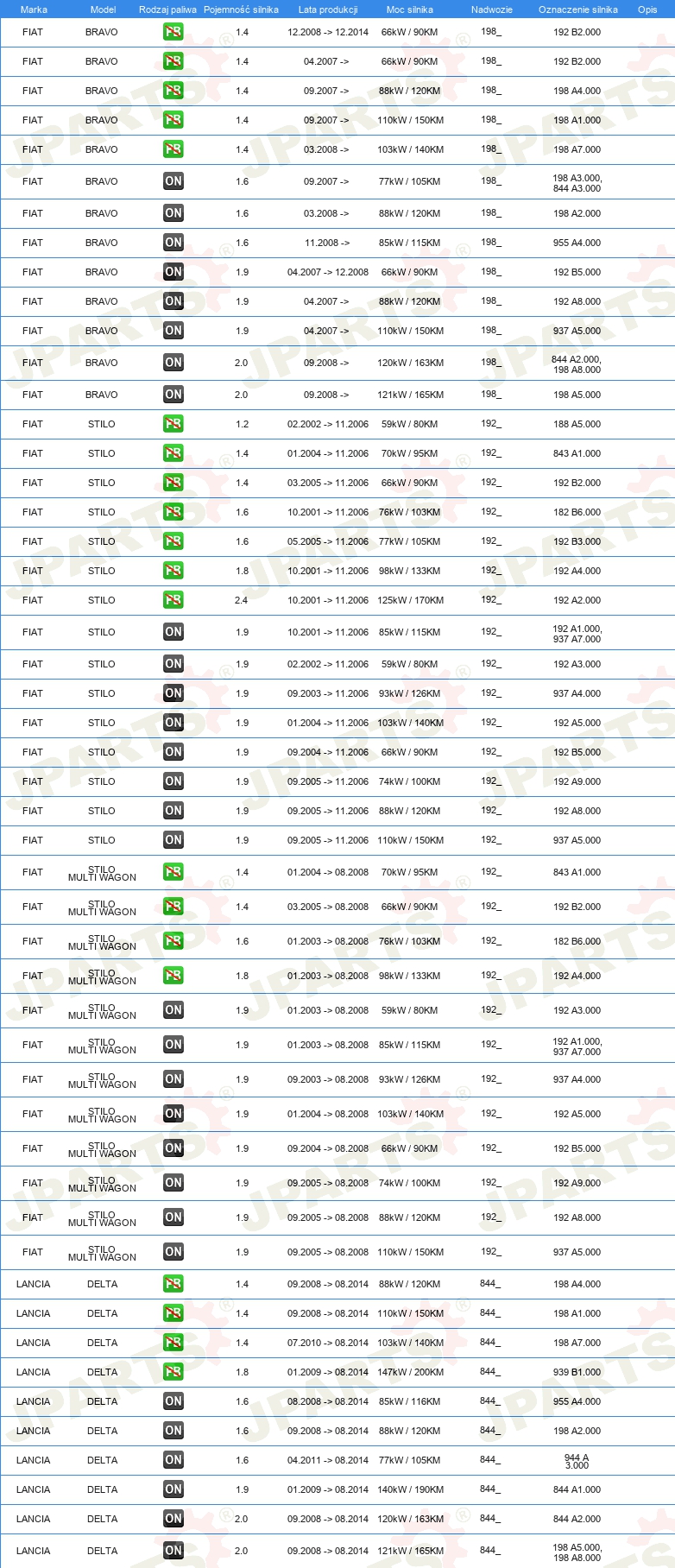Click the Opis column header
The width and height of the screenshot is (675, 1568).
(x=647, y=9)
